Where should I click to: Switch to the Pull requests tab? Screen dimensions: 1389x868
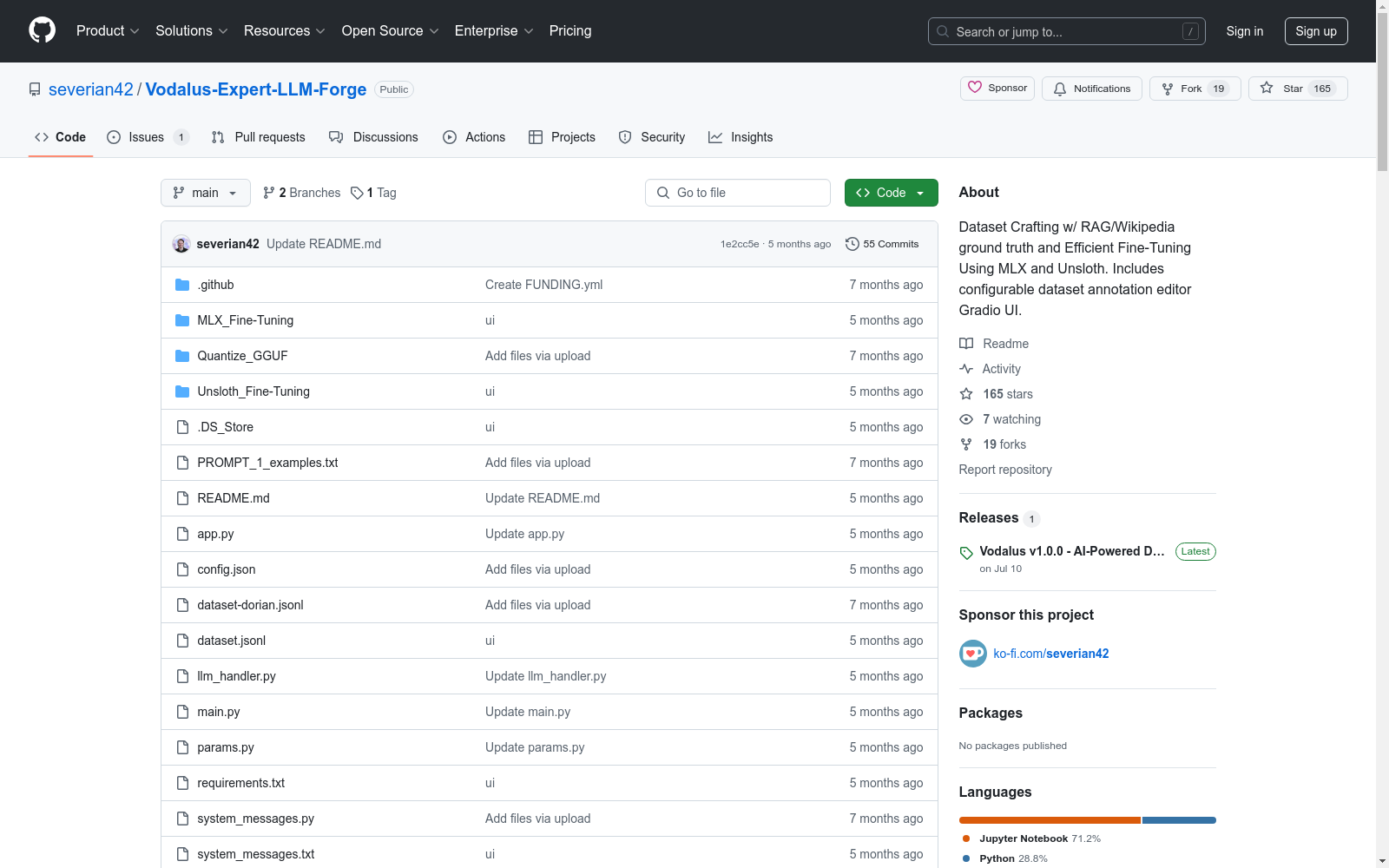coord(259,137)
